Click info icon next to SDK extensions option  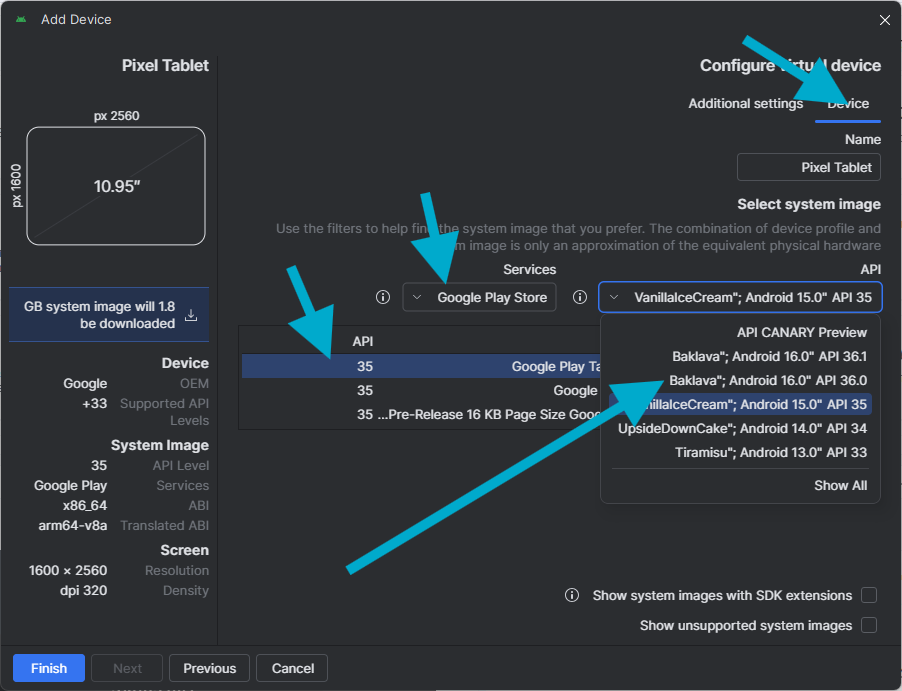572,595
